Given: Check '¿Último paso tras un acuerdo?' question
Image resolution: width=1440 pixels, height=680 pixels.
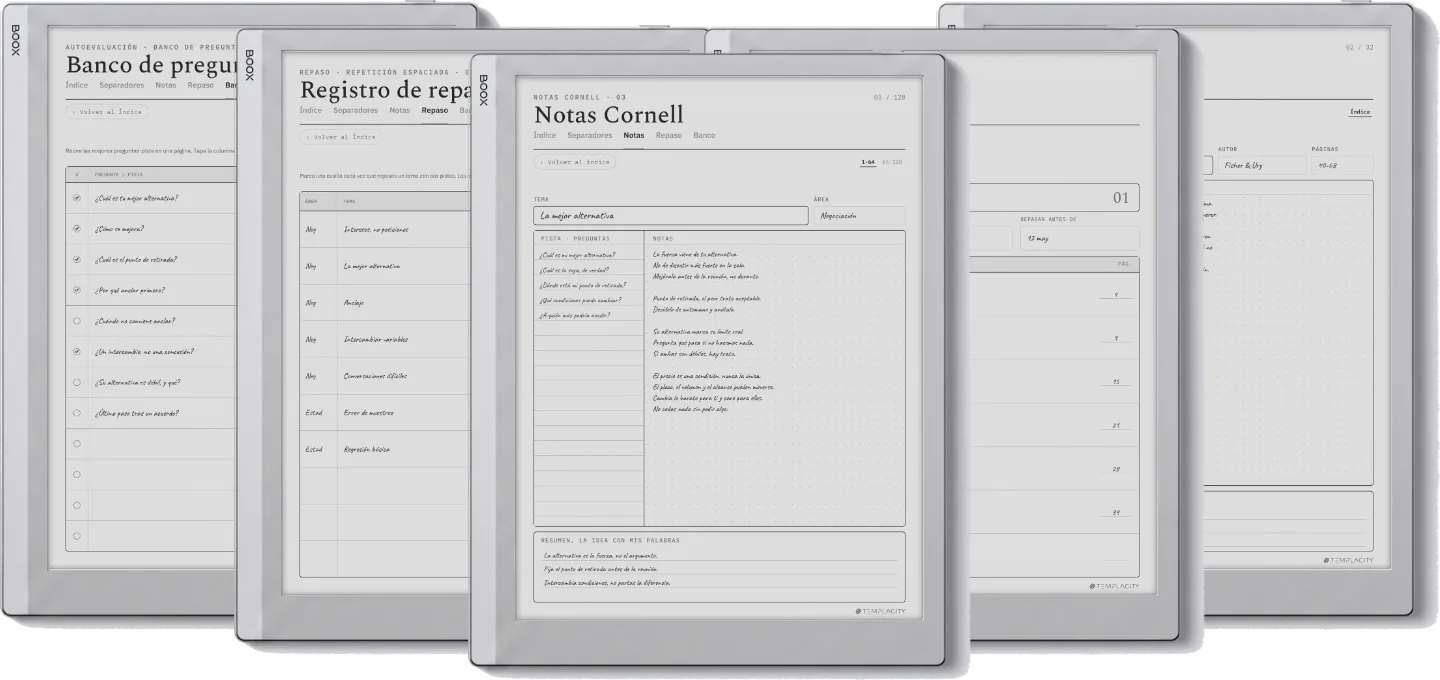Looking at the screenshot, I should [77, 413].
